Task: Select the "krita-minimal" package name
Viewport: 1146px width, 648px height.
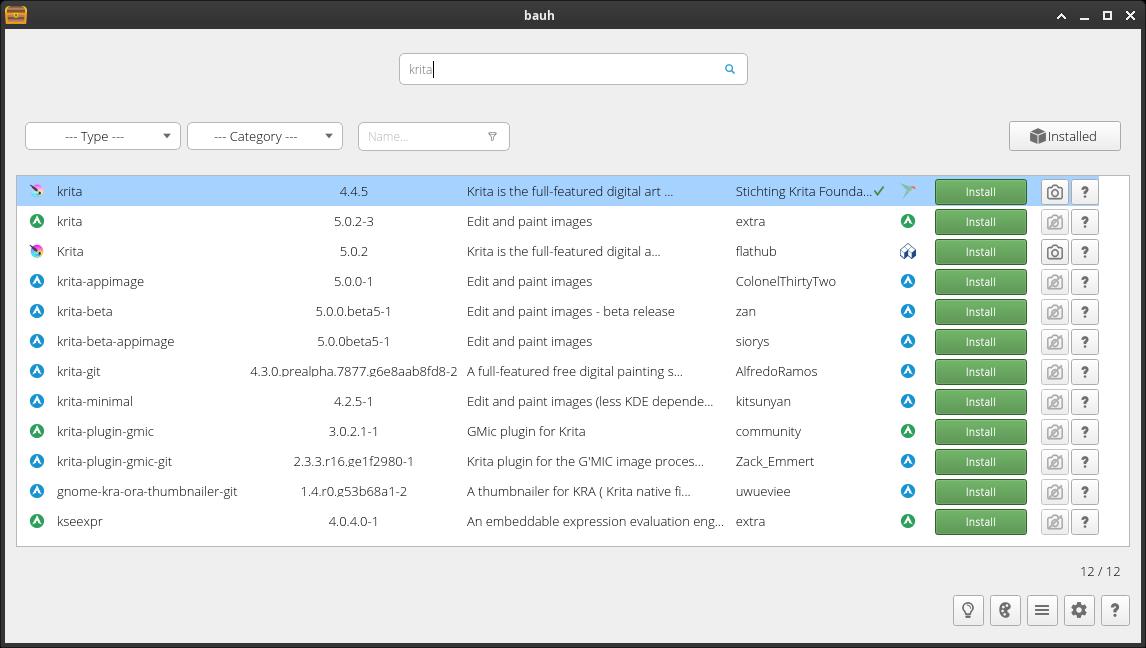Action: click(95, 401)
